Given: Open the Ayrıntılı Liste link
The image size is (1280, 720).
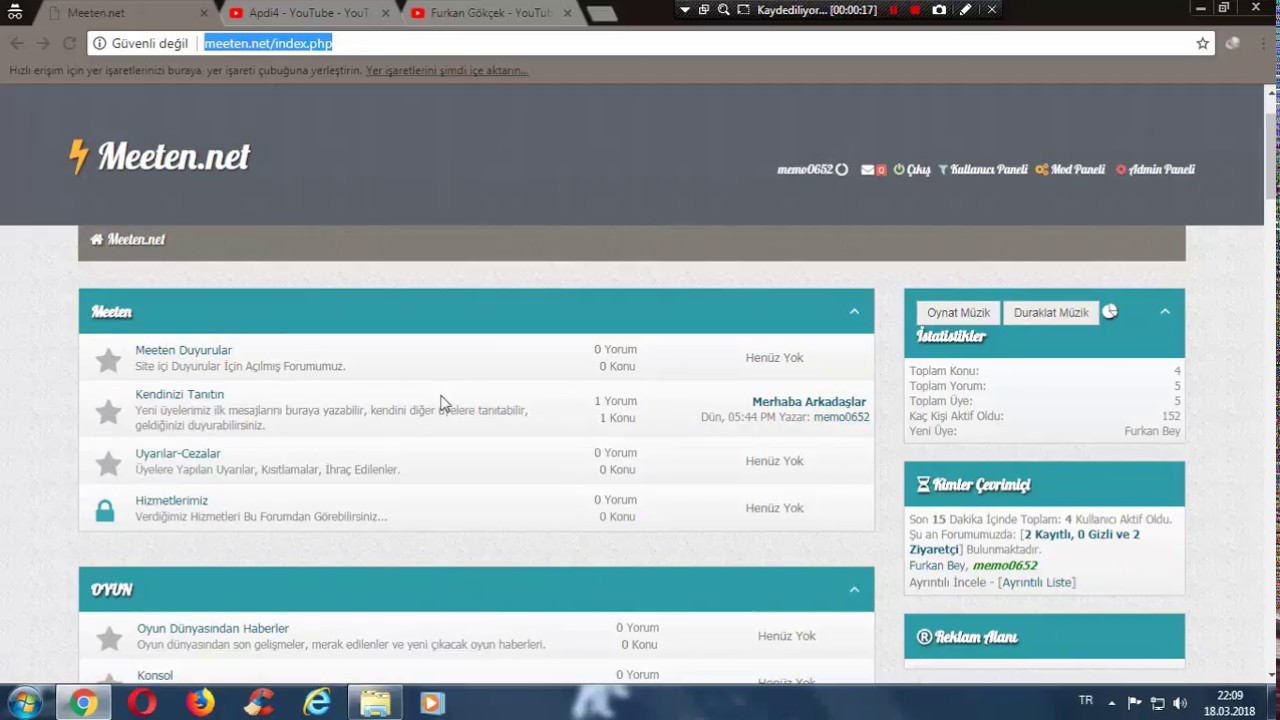Looking at the screenshot, I should 1037,582.
